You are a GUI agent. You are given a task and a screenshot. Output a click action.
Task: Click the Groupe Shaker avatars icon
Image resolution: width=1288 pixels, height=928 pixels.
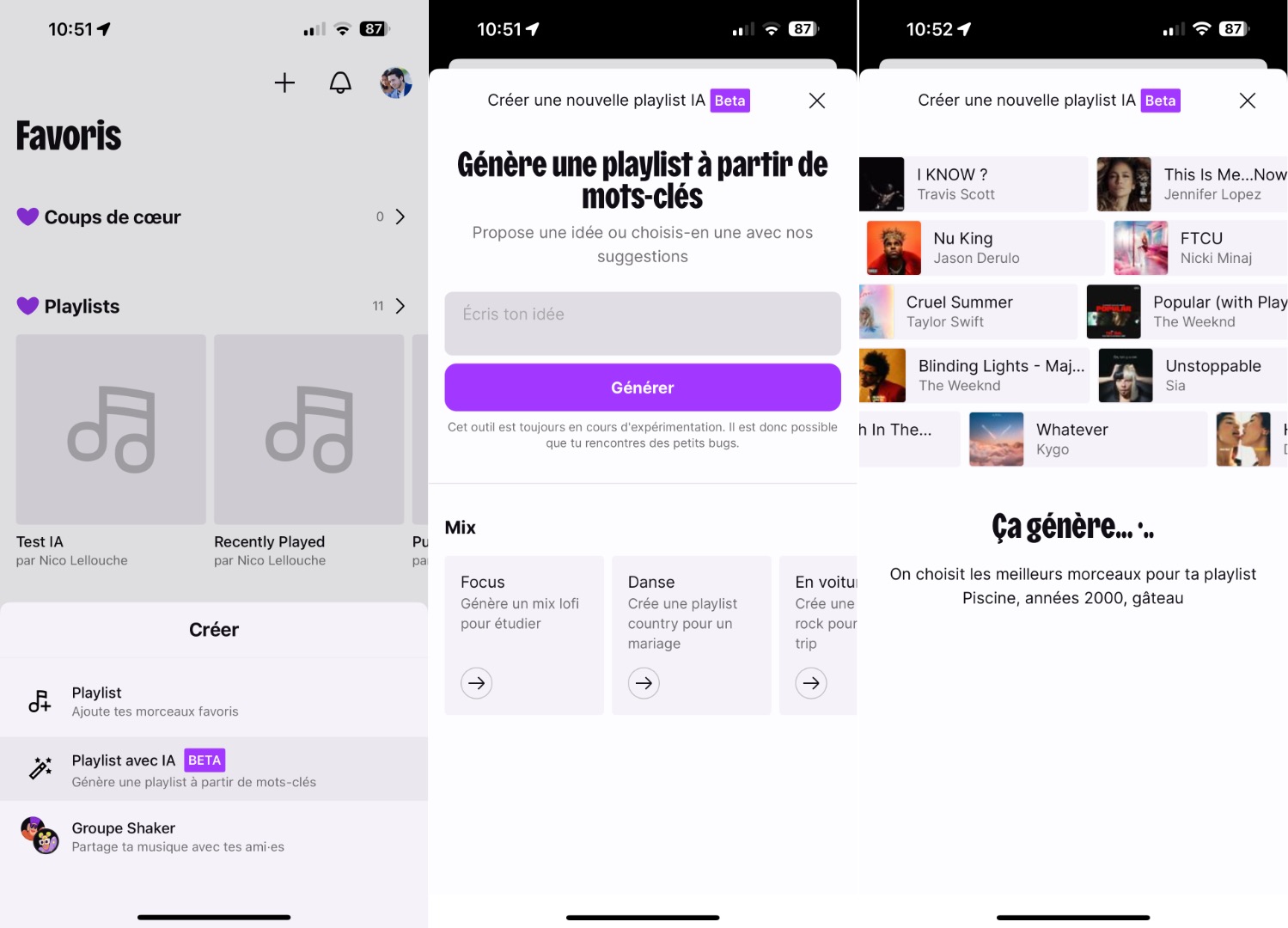pyautogui.click(x=40, y=835)
